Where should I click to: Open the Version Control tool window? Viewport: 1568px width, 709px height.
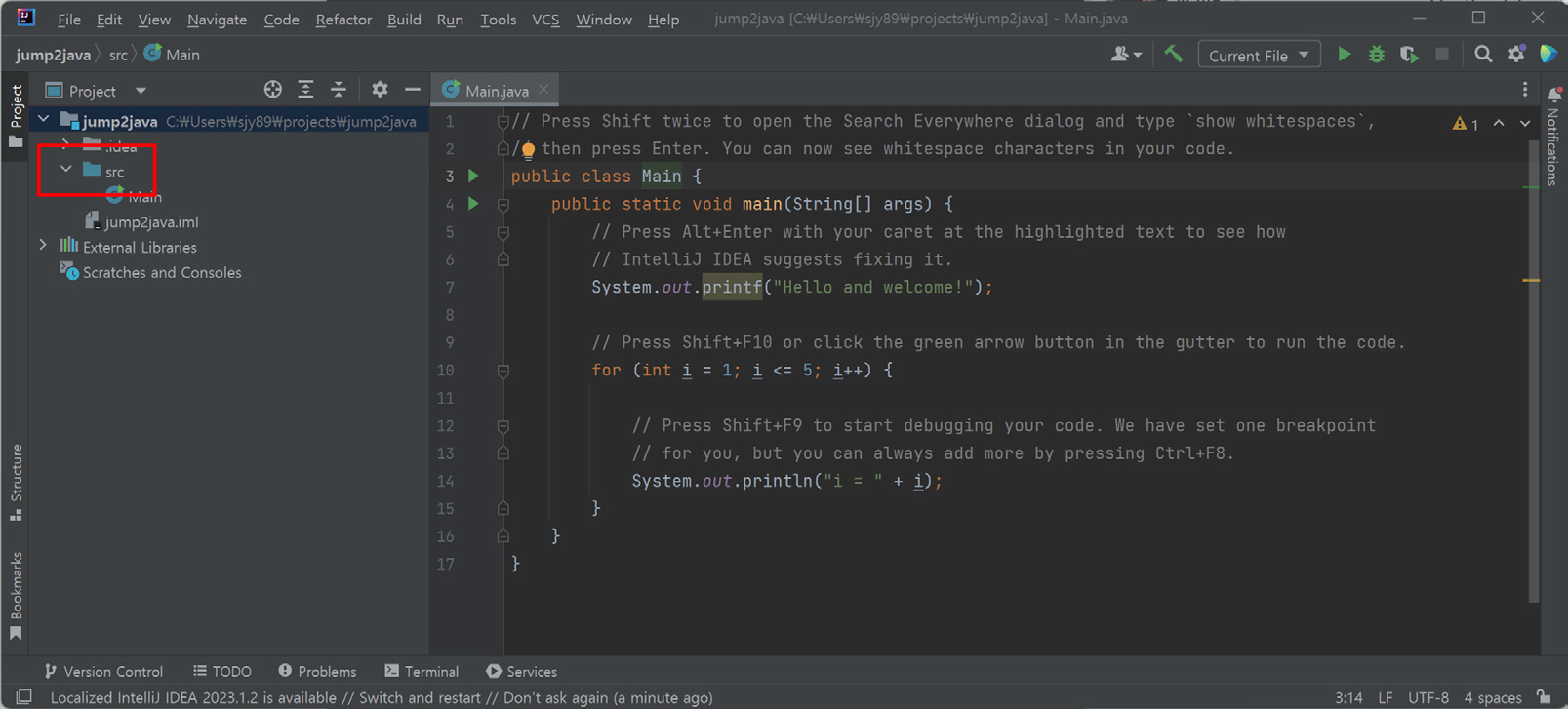click(103, 671)
